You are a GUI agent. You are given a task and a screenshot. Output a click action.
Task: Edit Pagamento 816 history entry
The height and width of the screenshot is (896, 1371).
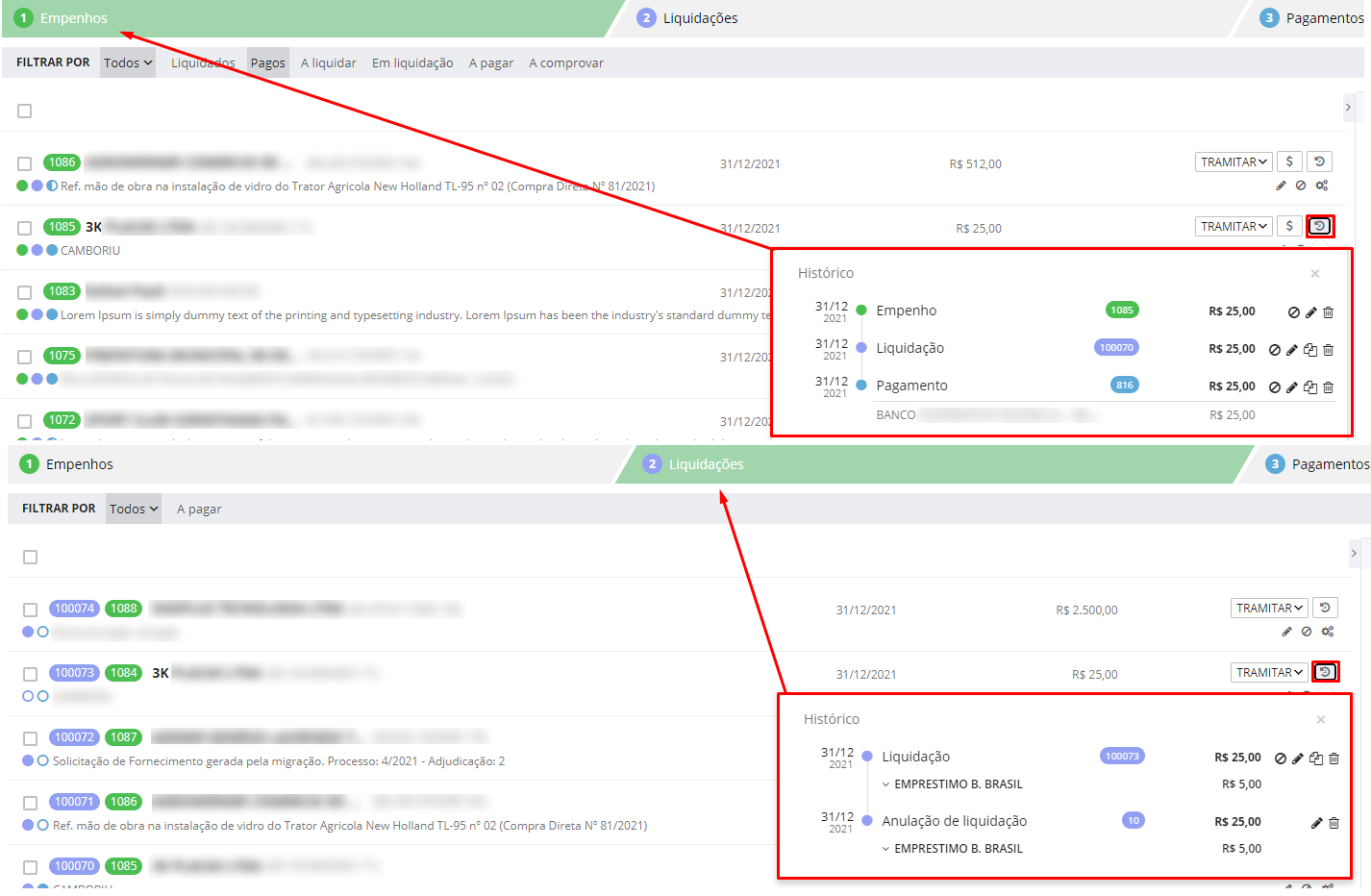coord(1292,387)
